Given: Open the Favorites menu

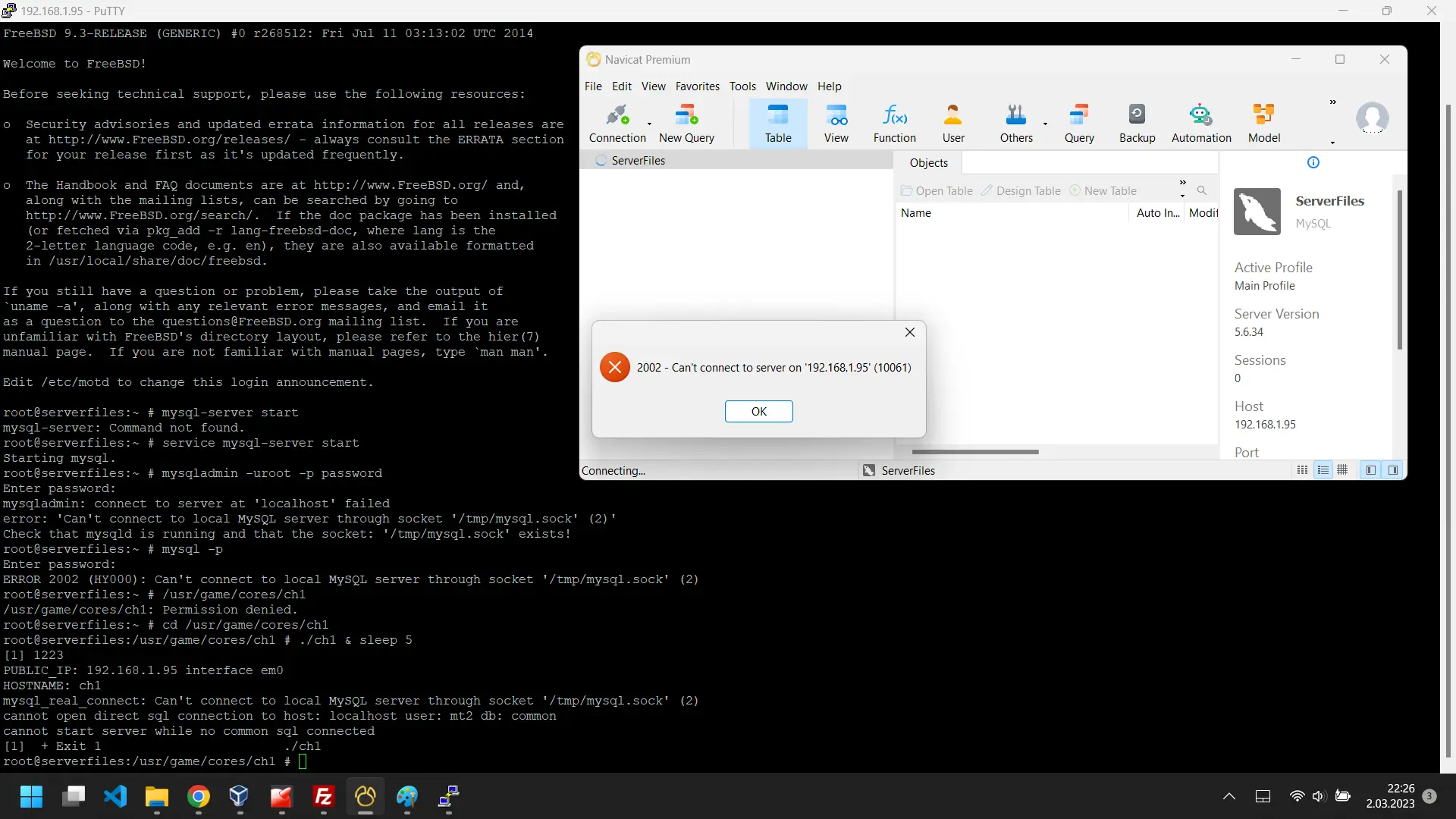Looking at the screenshot, I should tap(697, 86).
